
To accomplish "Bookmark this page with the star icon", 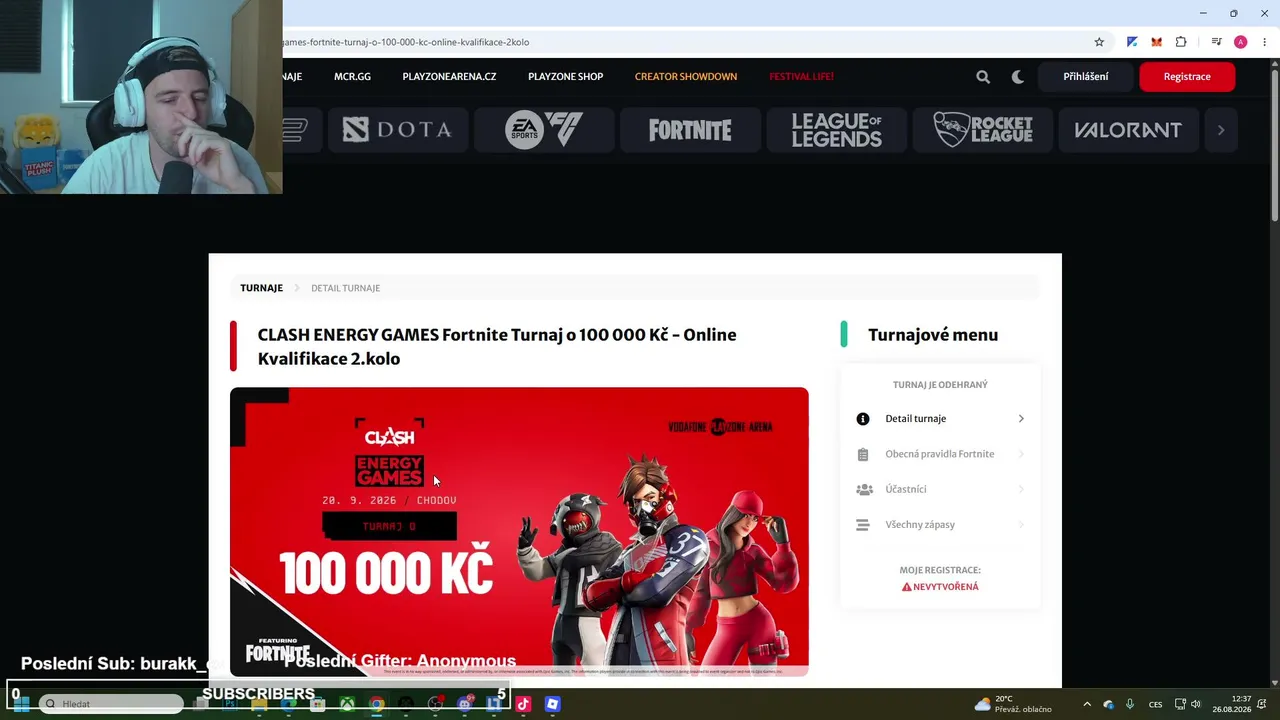I will pos(1099,42).
